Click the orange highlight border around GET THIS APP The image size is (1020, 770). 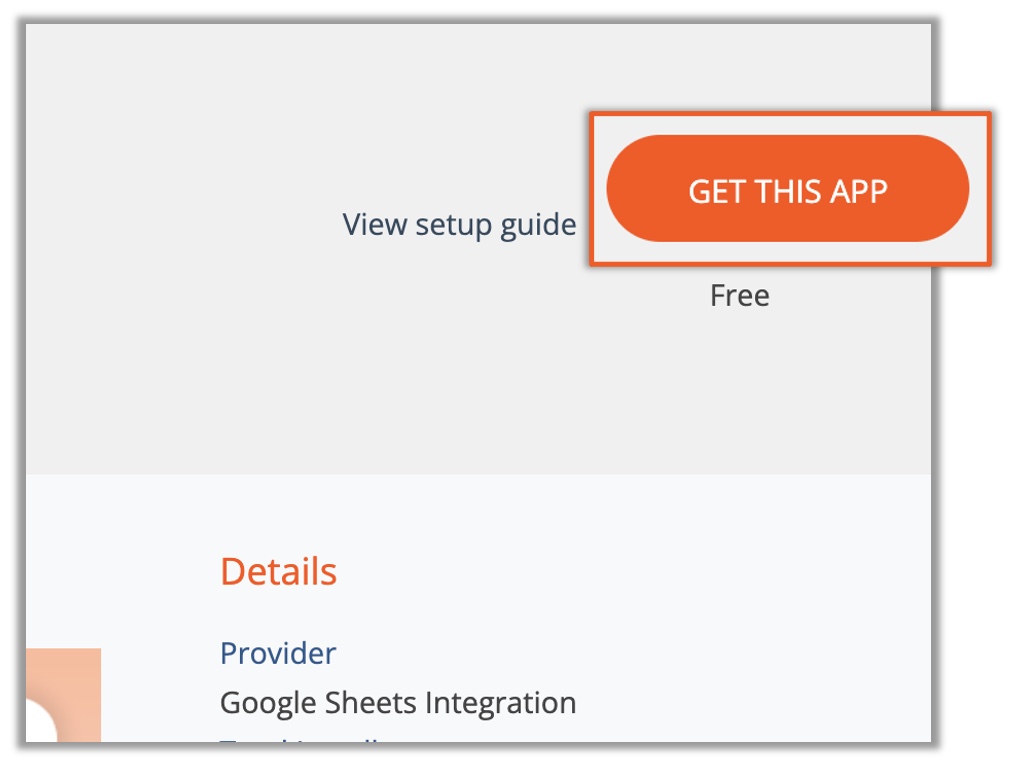[790, 116]
